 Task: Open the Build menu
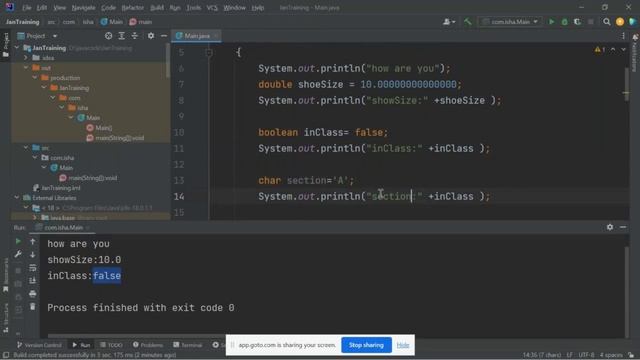pyautogui.click(x=157, y=8)
